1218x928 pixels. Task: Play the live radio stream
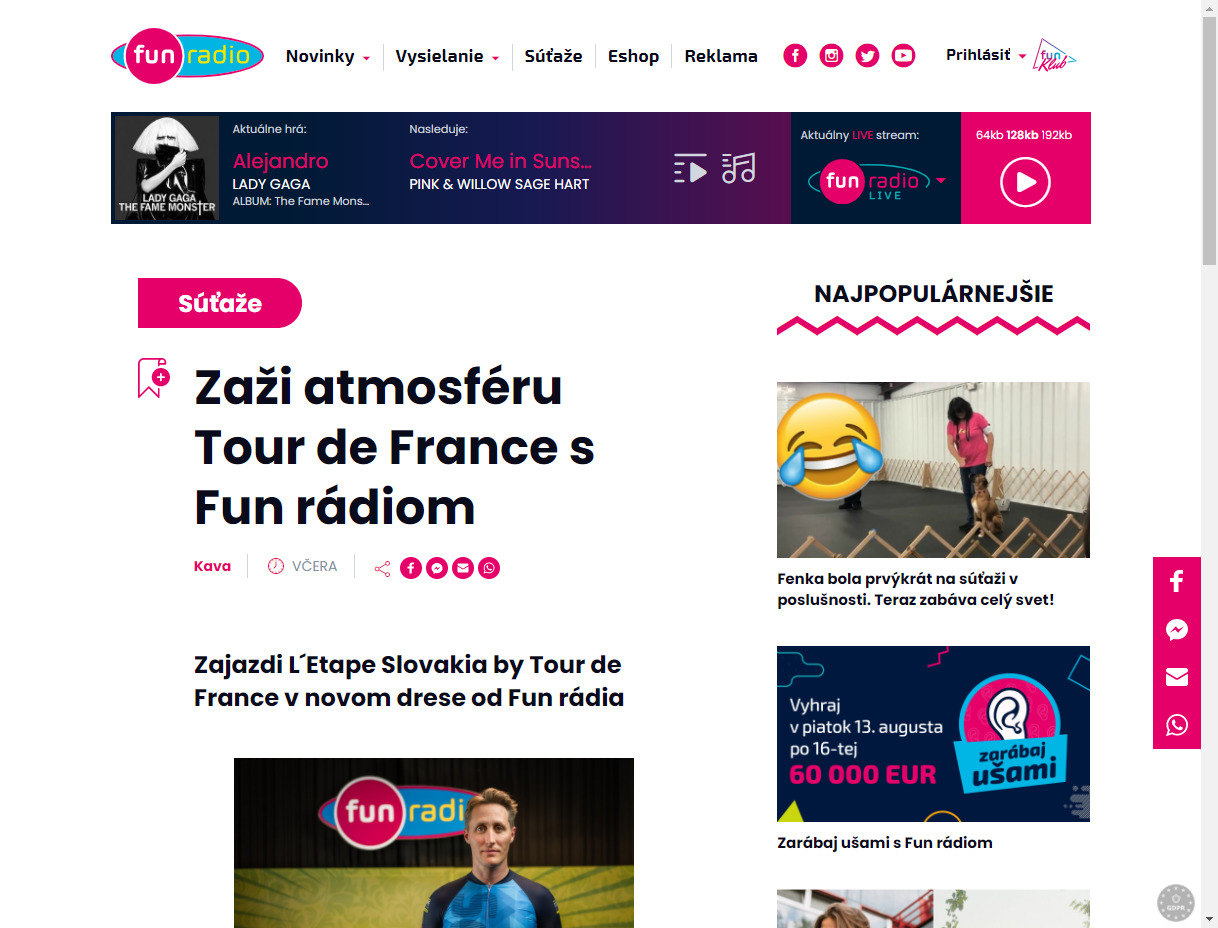1025,182
